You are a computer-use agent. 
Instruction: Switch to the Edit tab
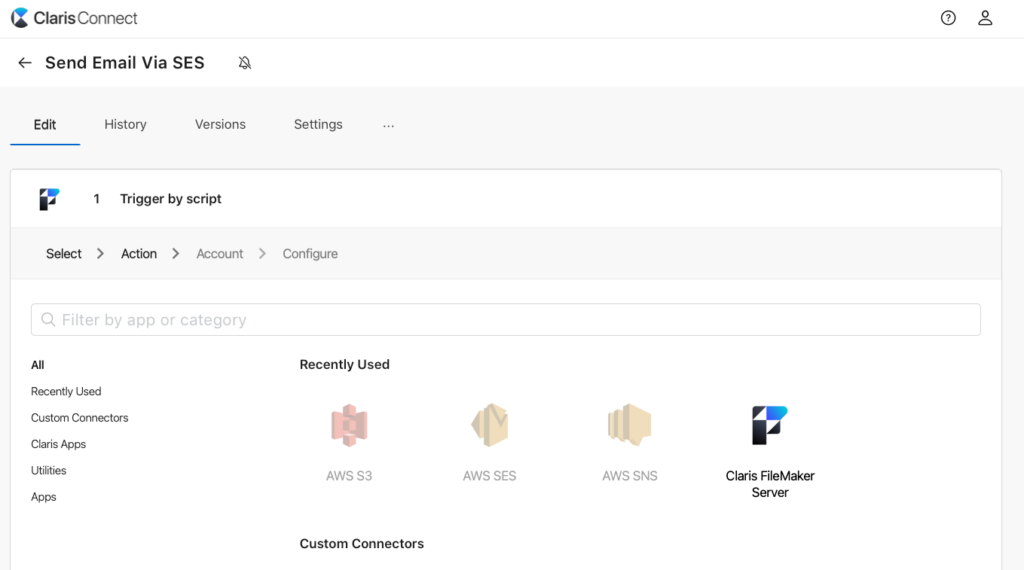45,124
